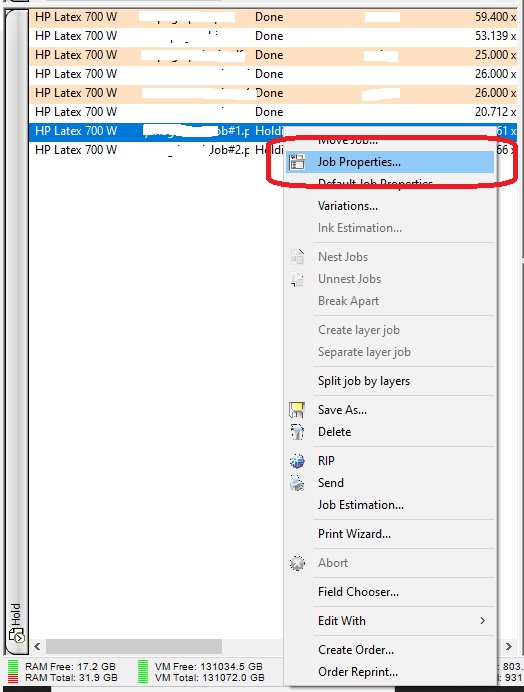524x692 pixels.
Task: Expand the Edit With submenu arrow
Action: tap(483, 621)
